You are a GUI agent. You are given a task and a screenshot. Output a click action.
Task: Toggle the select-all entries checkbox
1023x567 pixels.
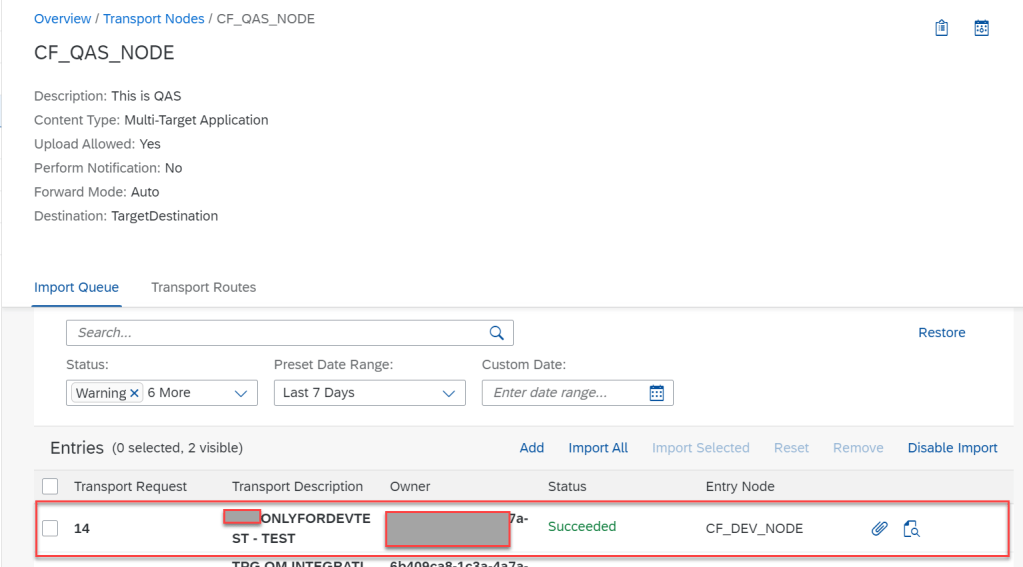[50, 487]
